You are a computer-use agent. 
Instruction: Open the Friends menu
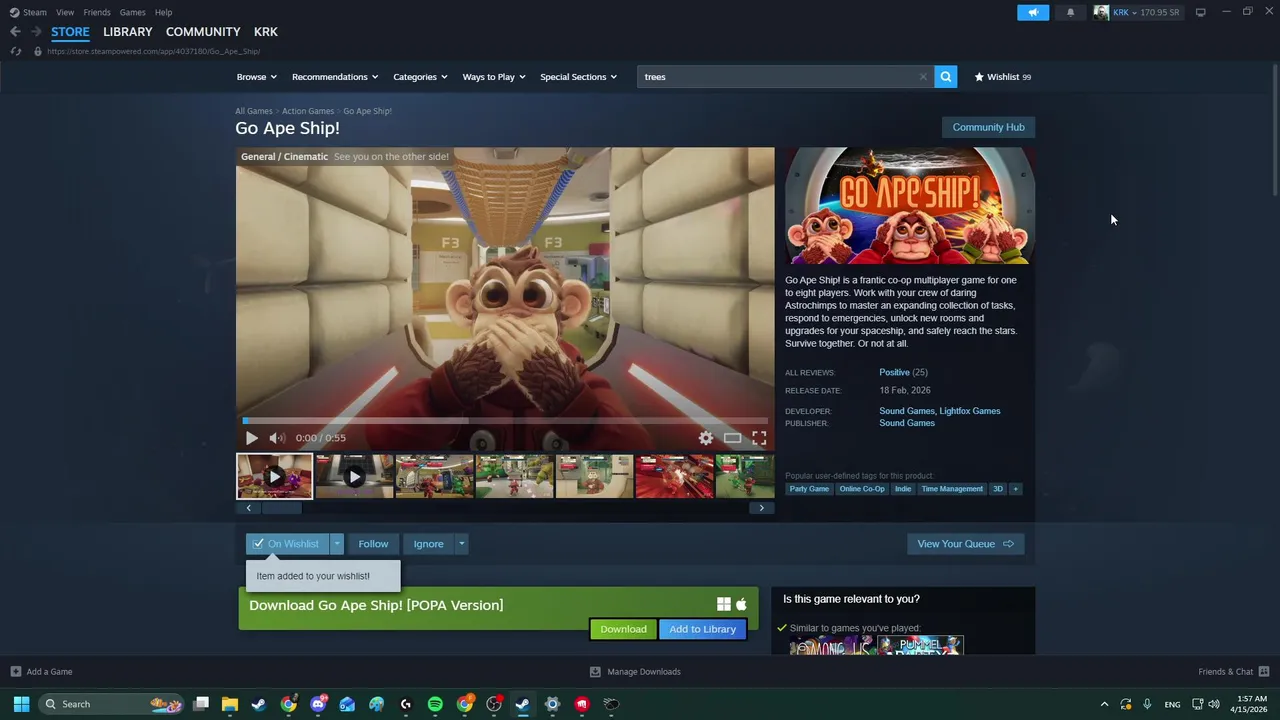(97, 12)
